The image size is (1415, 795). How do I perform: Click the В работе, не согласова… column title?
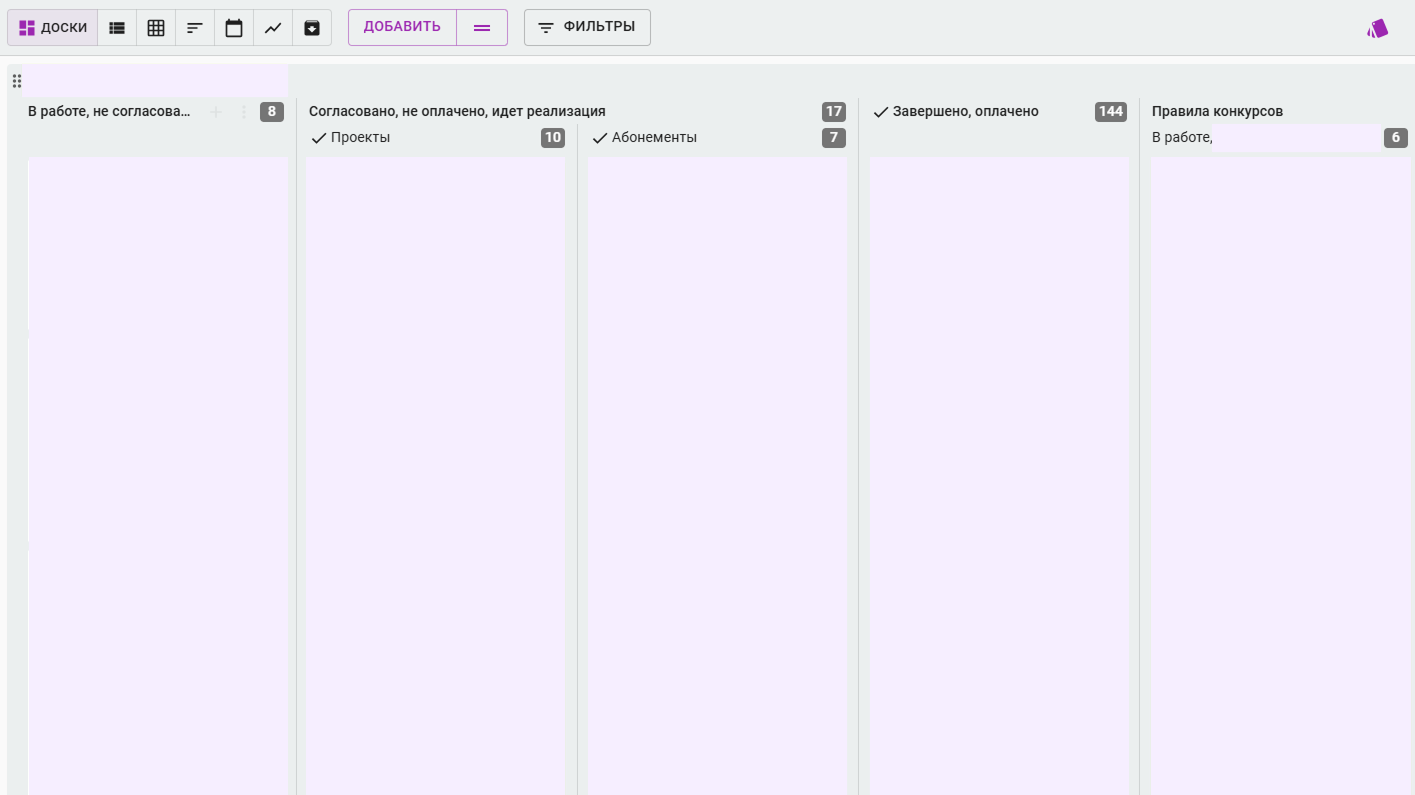[x=109, y=112]
